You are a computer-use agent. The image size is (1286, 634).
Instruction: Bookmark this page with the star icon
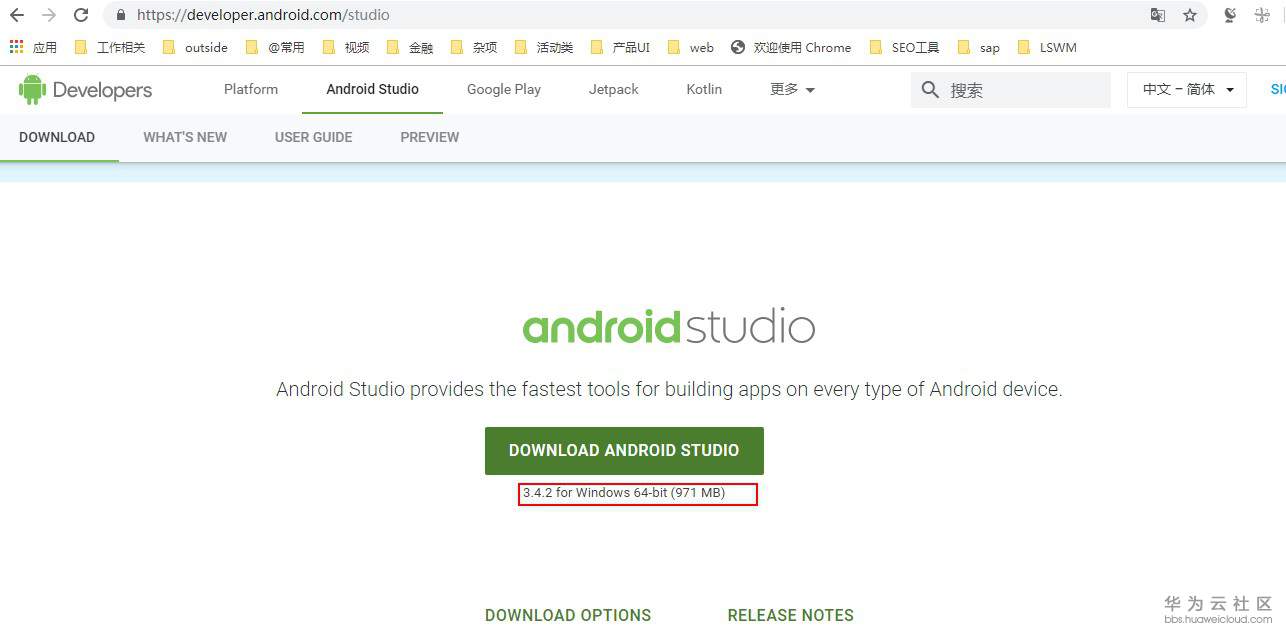point(1190,15)
